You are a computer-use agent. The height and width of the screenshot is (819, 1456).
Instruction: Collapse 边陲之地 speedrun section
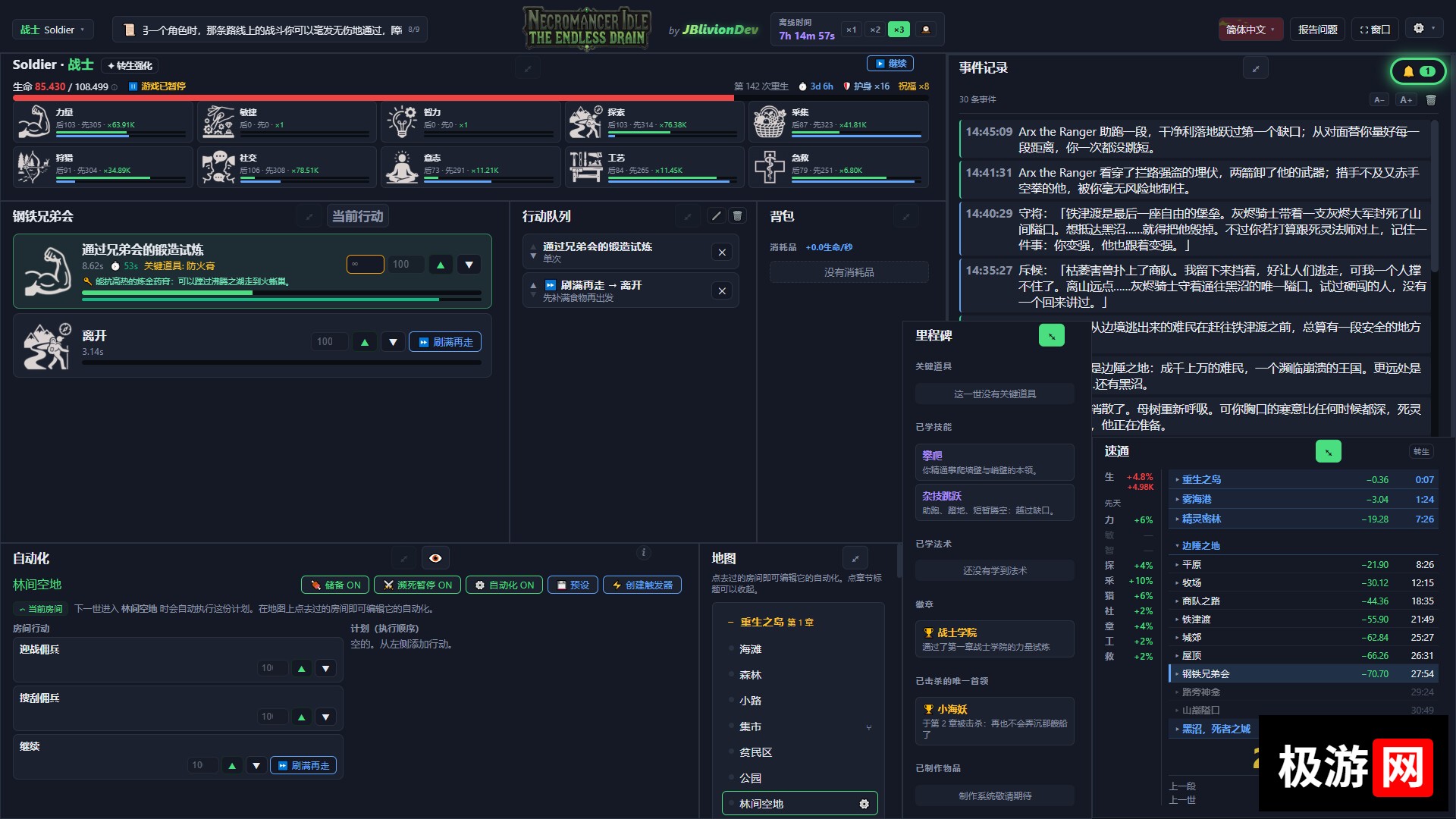point(1304,545)
